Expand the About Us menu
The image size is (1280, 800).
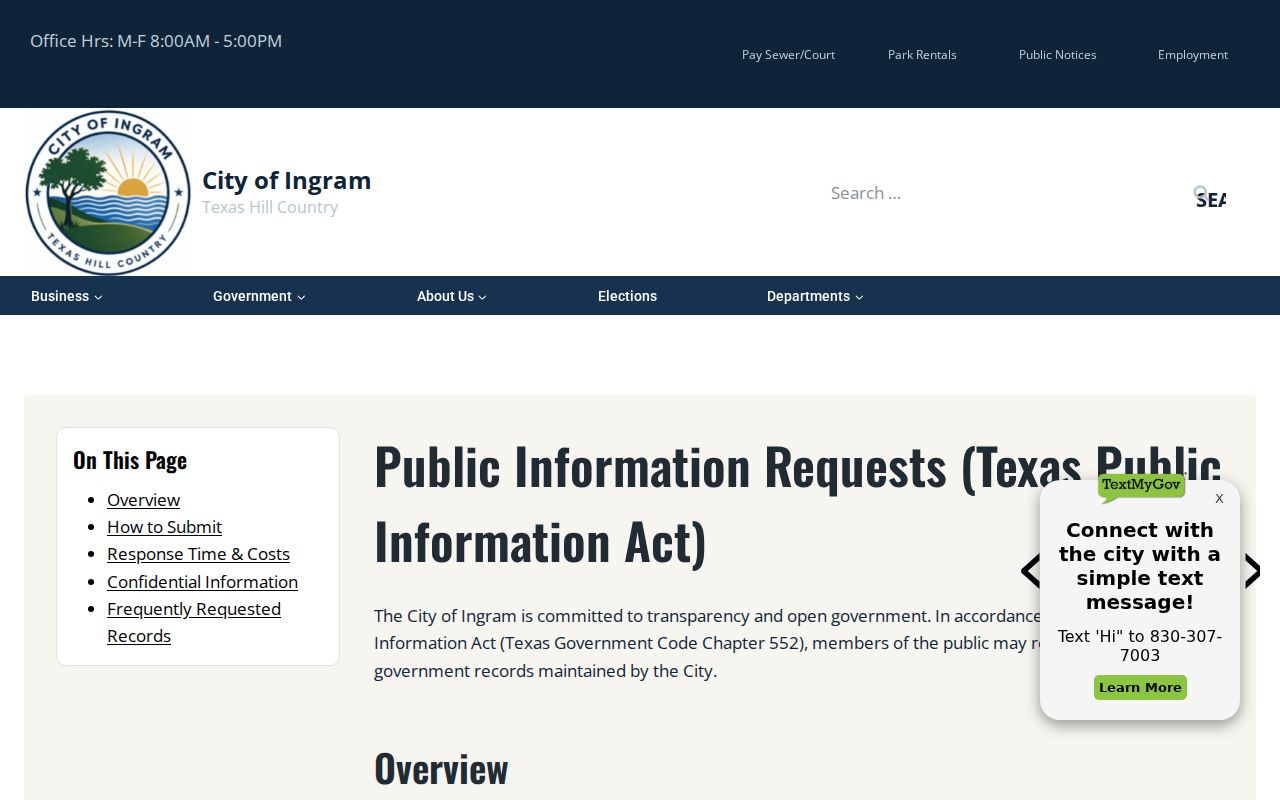tap(452, 296)
